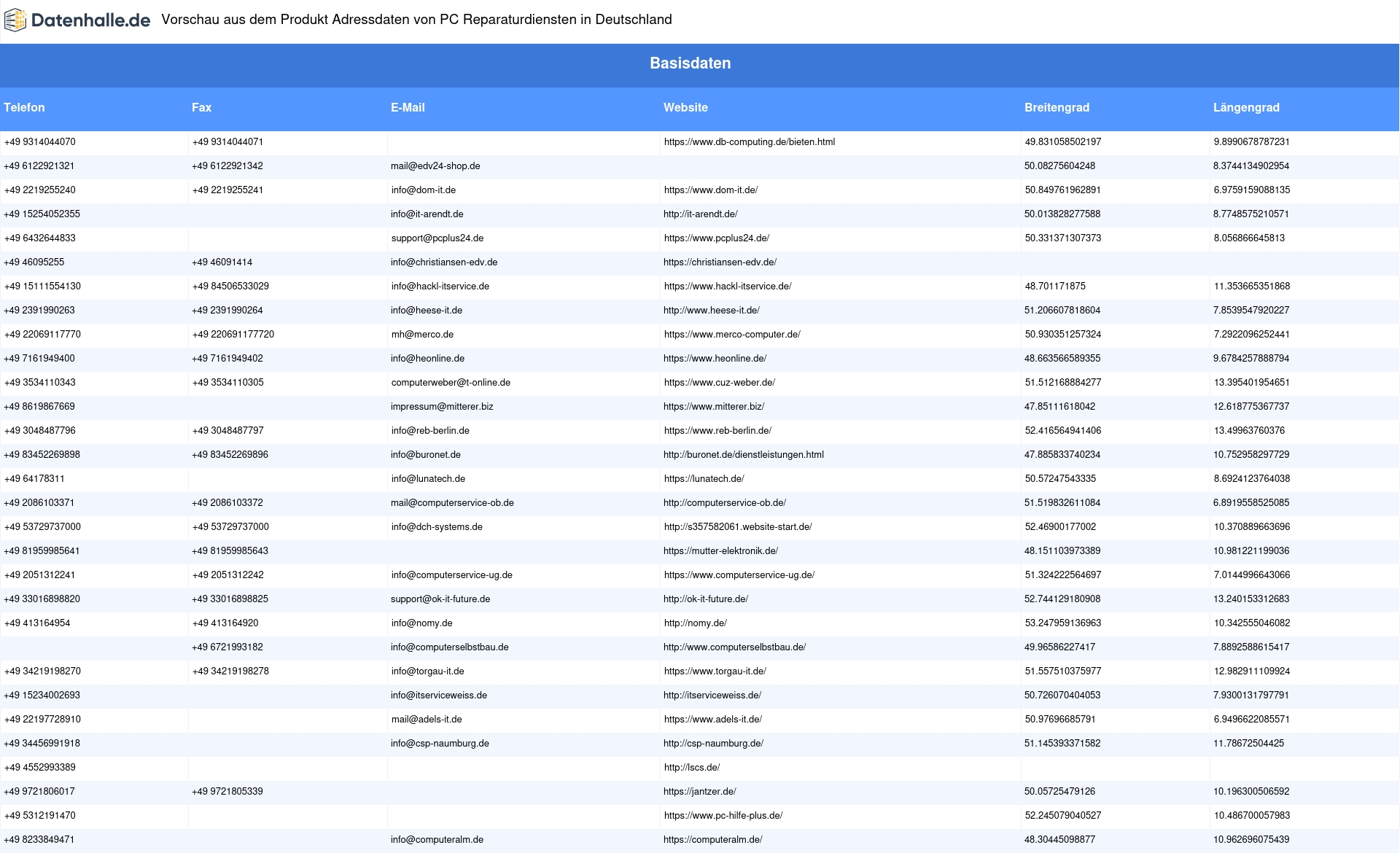
Task: Select phone number +49 64178311
Action: coord(34,479)
